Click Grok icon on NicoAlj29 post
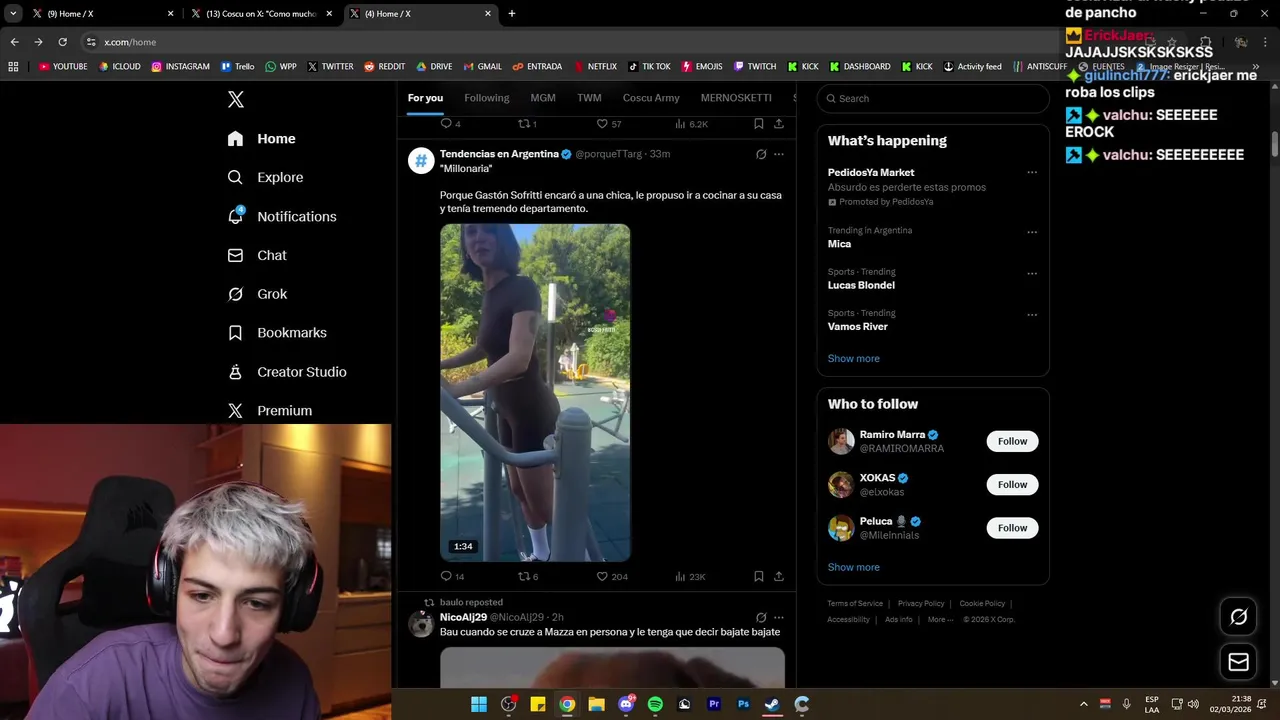This screenshot has width=1280, height=720. (761, 617)
